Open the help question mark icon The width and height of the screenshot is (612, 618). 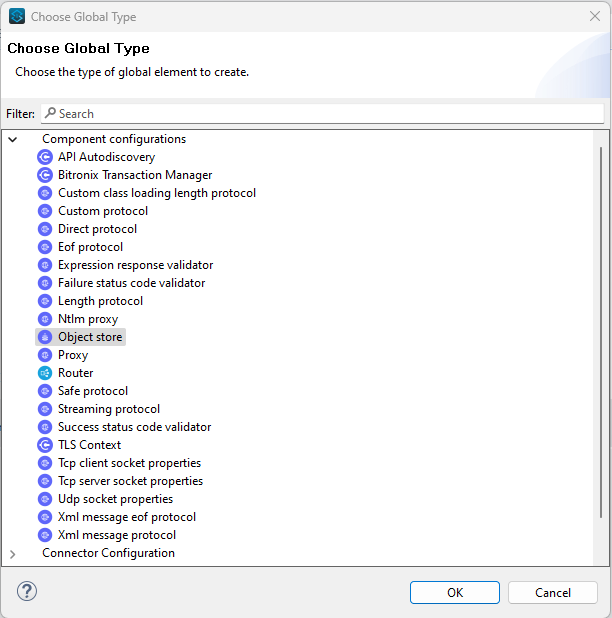pos(27,591)
